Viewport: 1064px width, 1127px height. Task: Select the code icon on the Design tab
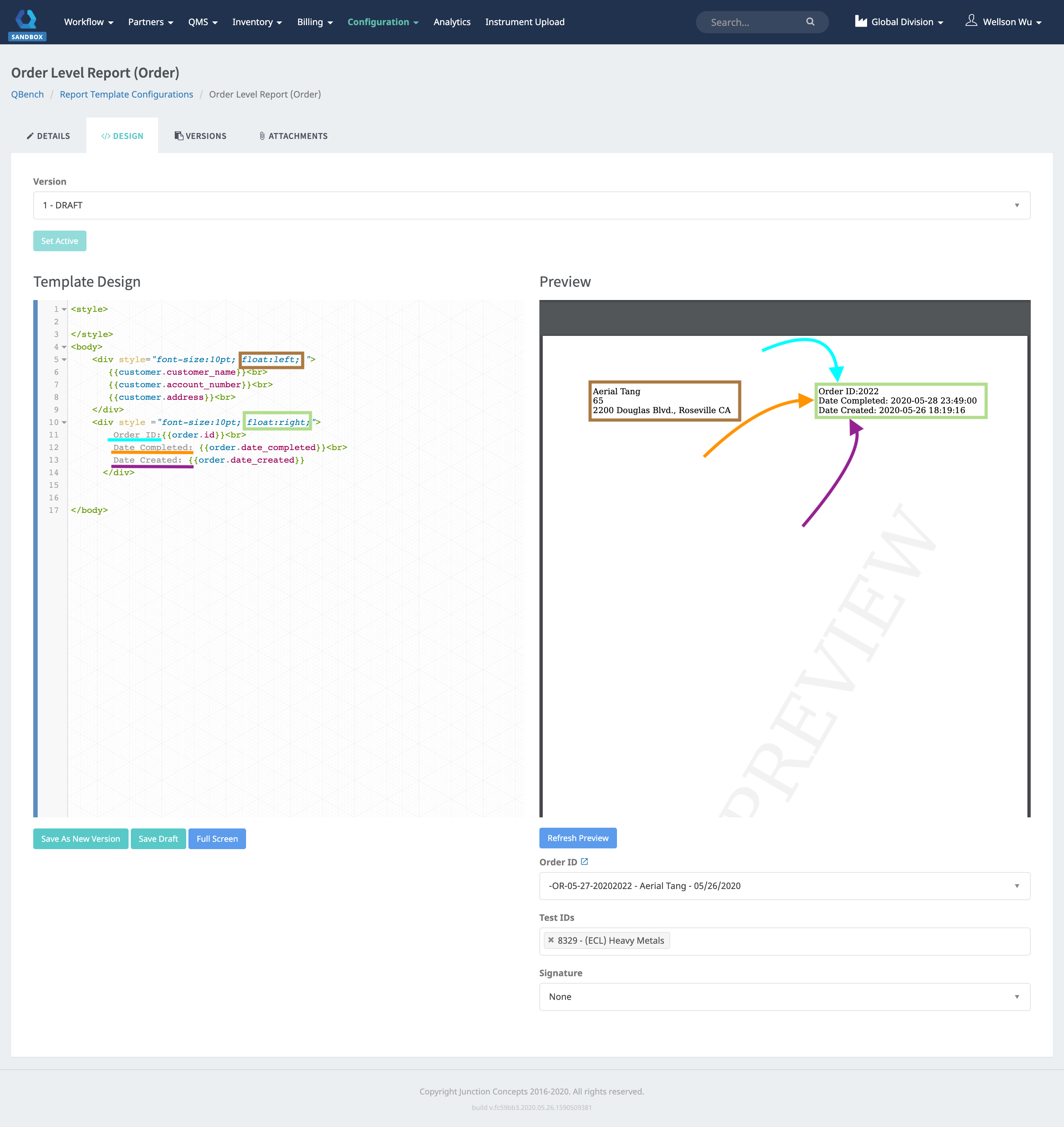(106, 136)
